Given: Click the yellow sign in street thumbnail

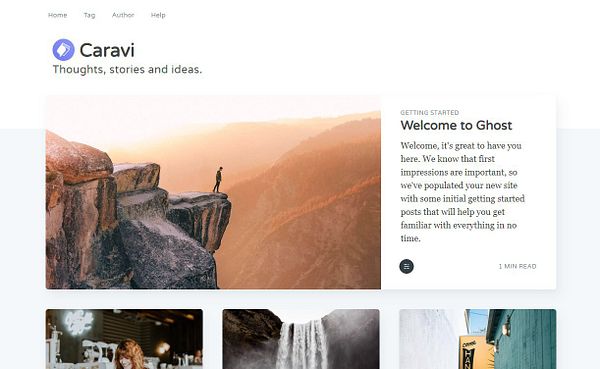Looking at the screenshot, I should [x=471, y=353].
